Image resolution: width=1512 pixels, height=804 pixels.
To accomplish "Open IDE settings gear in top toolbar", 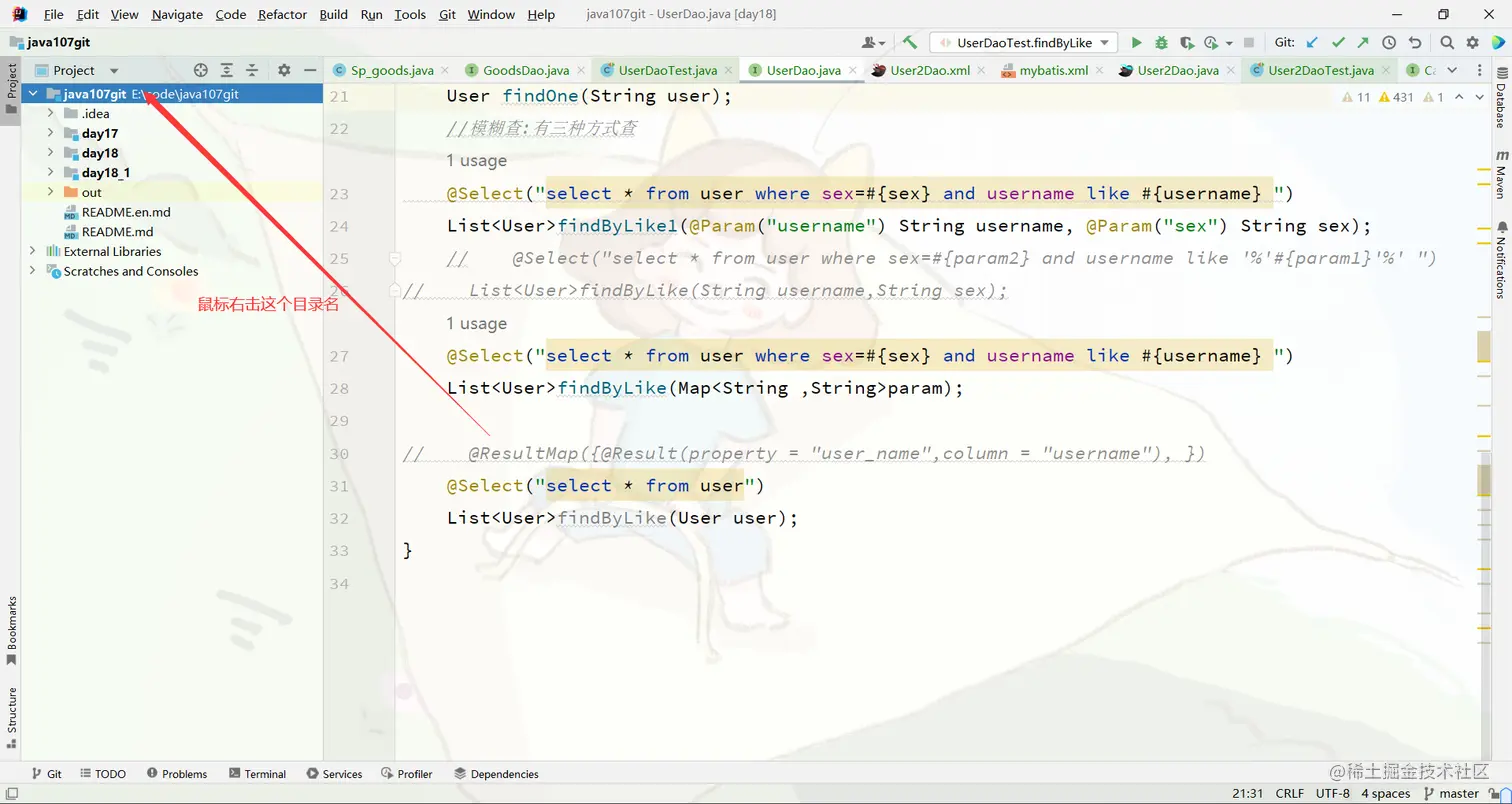I will (1472, 43).
